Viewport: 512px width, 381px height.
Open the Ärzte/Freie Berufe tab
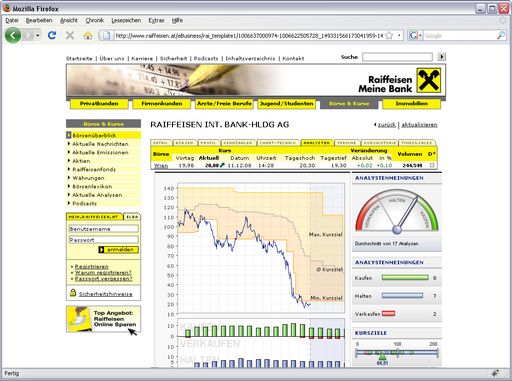224,104
